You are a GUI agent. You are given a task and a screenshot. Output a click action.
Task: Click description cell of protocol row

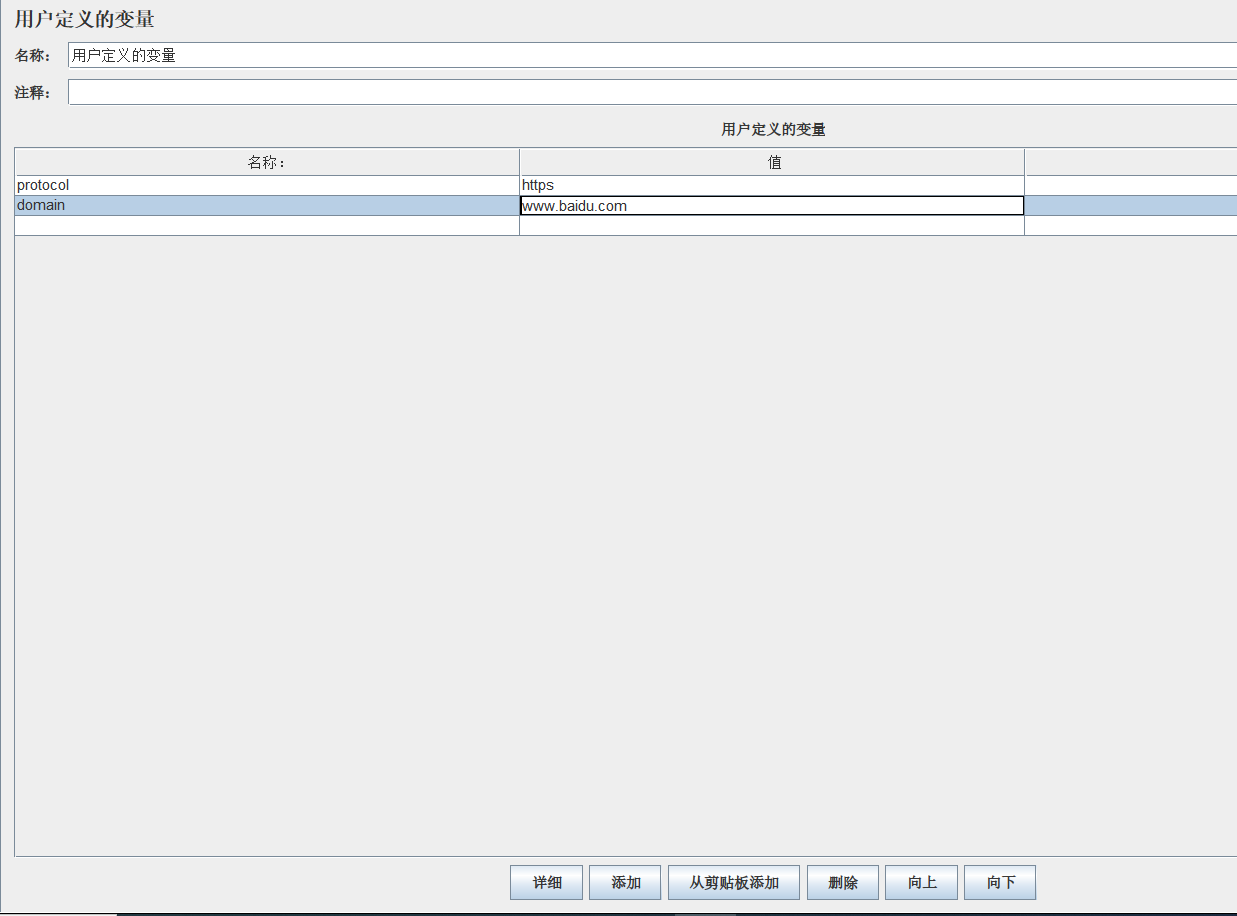(x=1131, y=185)
